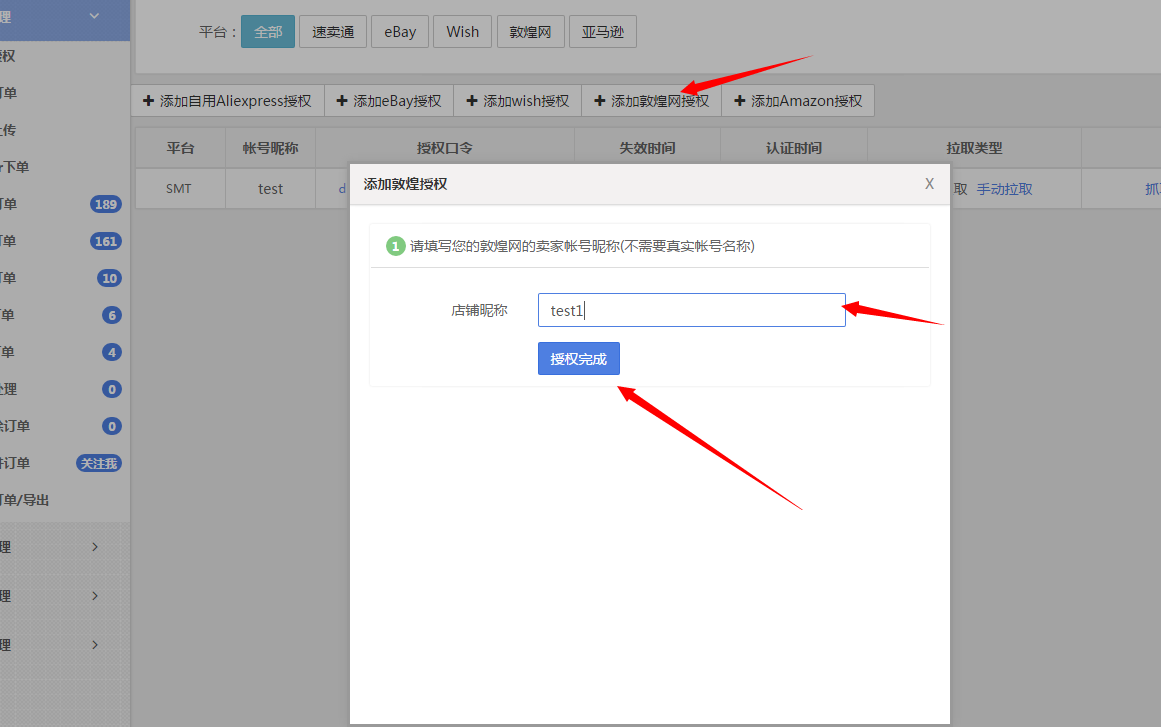Choose the Wish platform filter
The height and width of the screenshot is (727, 1161).
pos(462,32)
